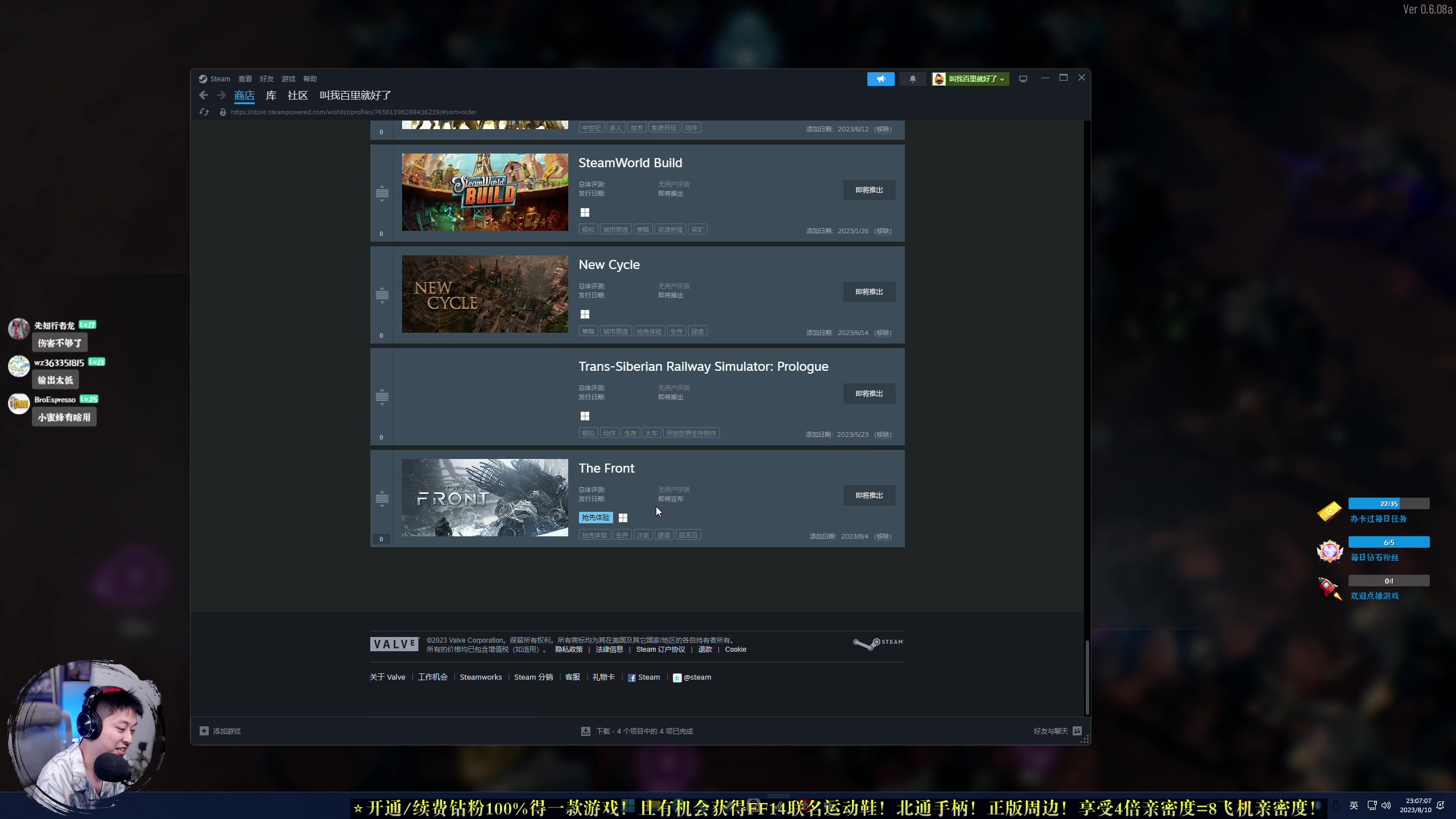Open the Downloads status at the bottom

(x=637, y=731)
